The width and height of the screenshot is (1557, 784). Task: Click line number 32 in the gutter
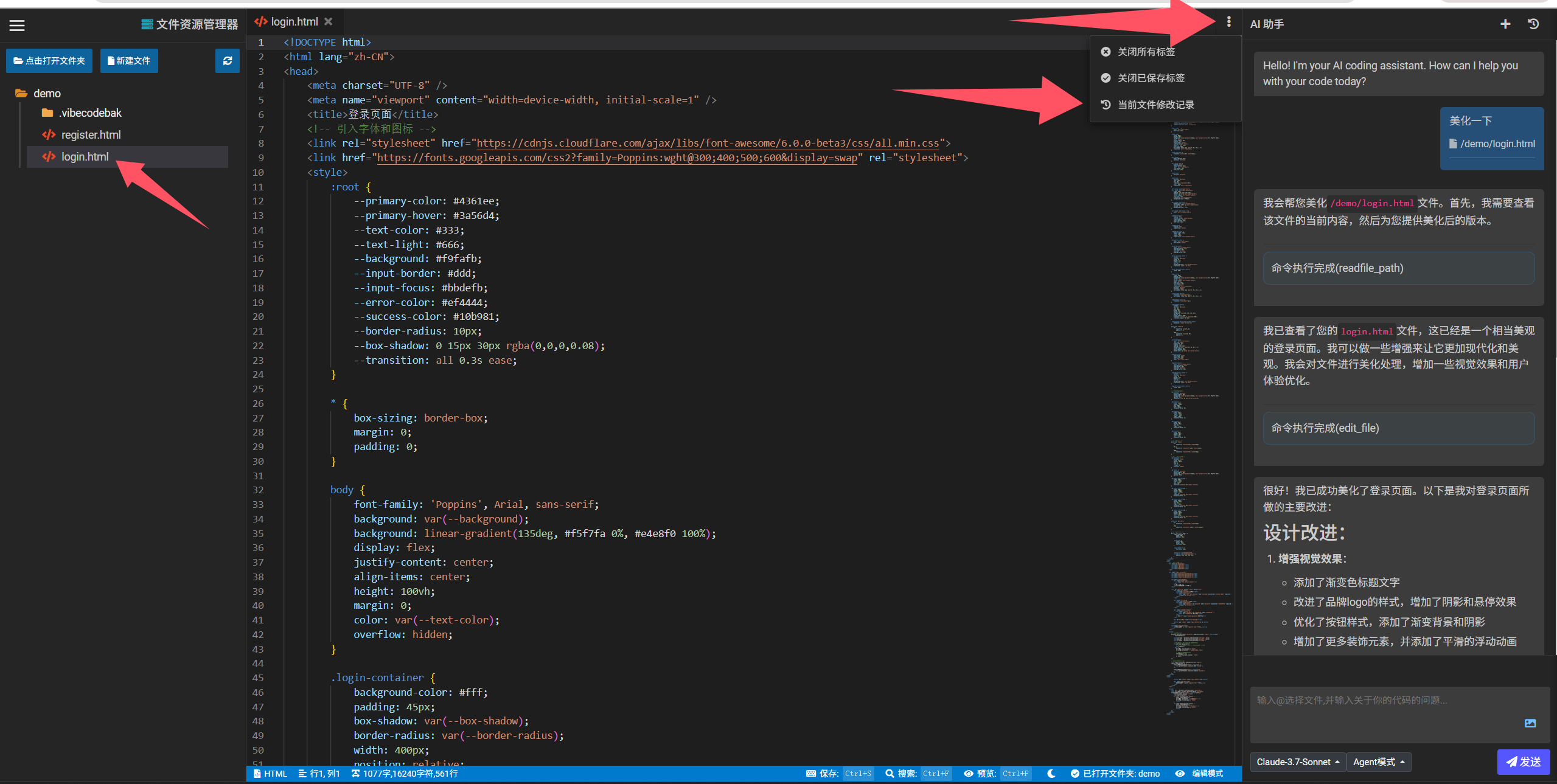[x=258, y=490]
